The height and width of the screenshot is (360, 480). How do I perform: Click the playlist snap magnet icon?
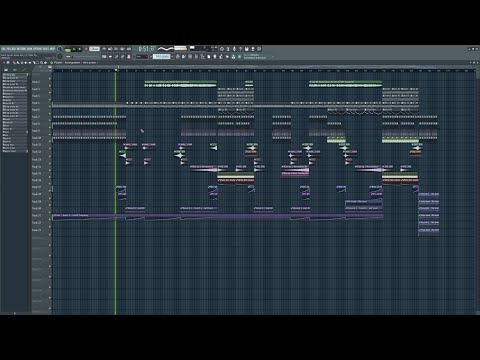coord(8,63)
